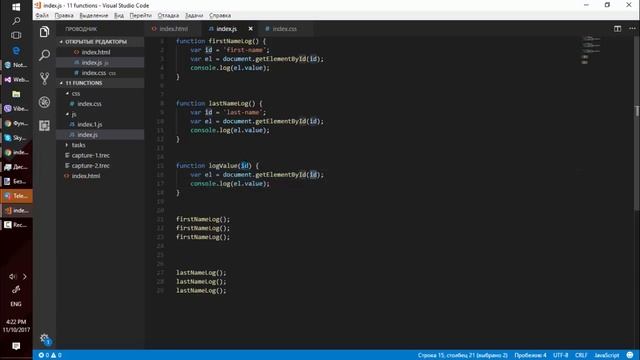Open the Edit menu (Правка)
Image resolution: width=640 pixels, height=360 pixels.
click(64, 16)
